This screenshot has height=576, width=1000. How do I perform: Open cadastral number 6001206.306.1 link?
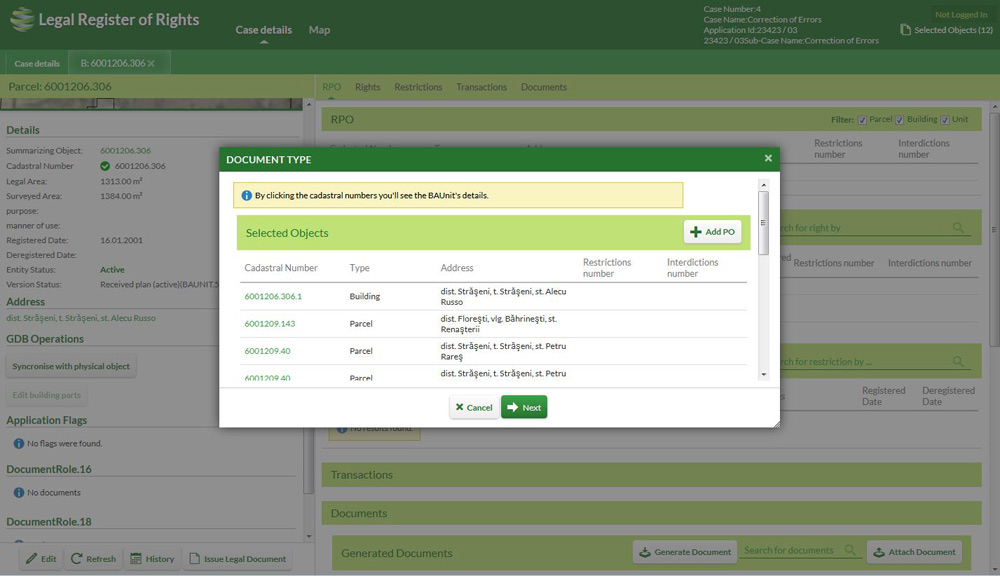pos(273,296)
